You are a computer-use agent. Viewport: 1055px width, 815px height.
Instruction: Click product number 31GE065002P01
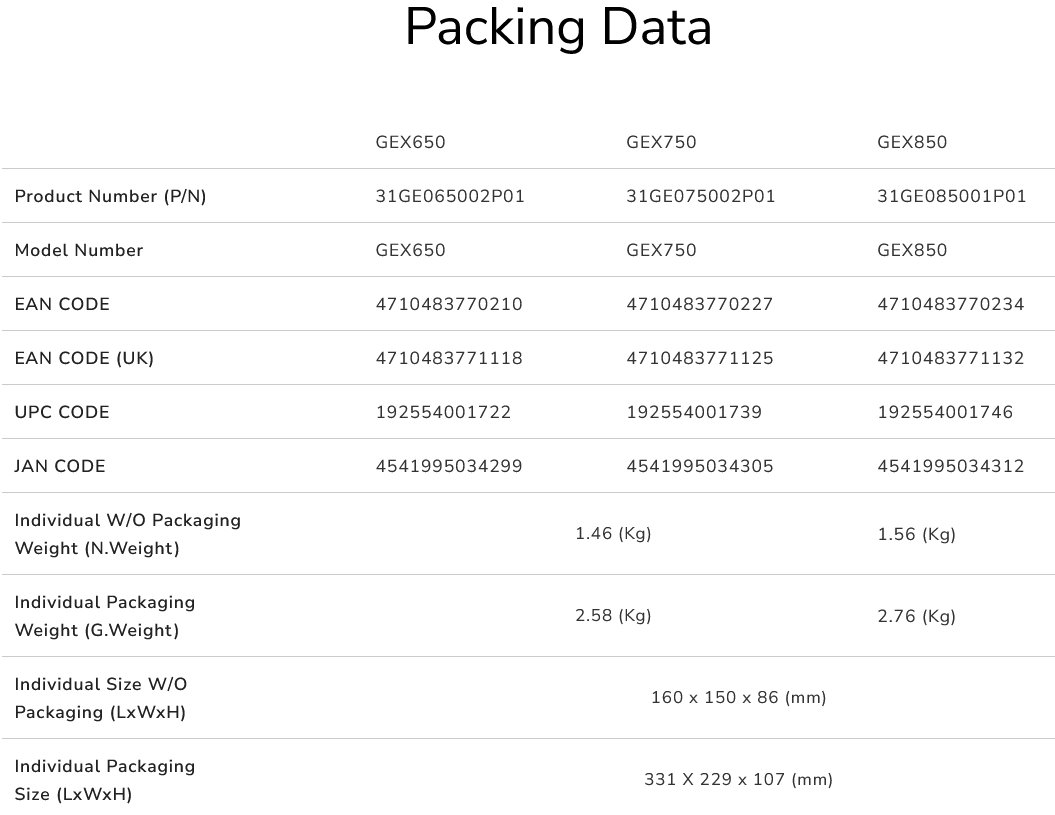click(x=450, y=196)
